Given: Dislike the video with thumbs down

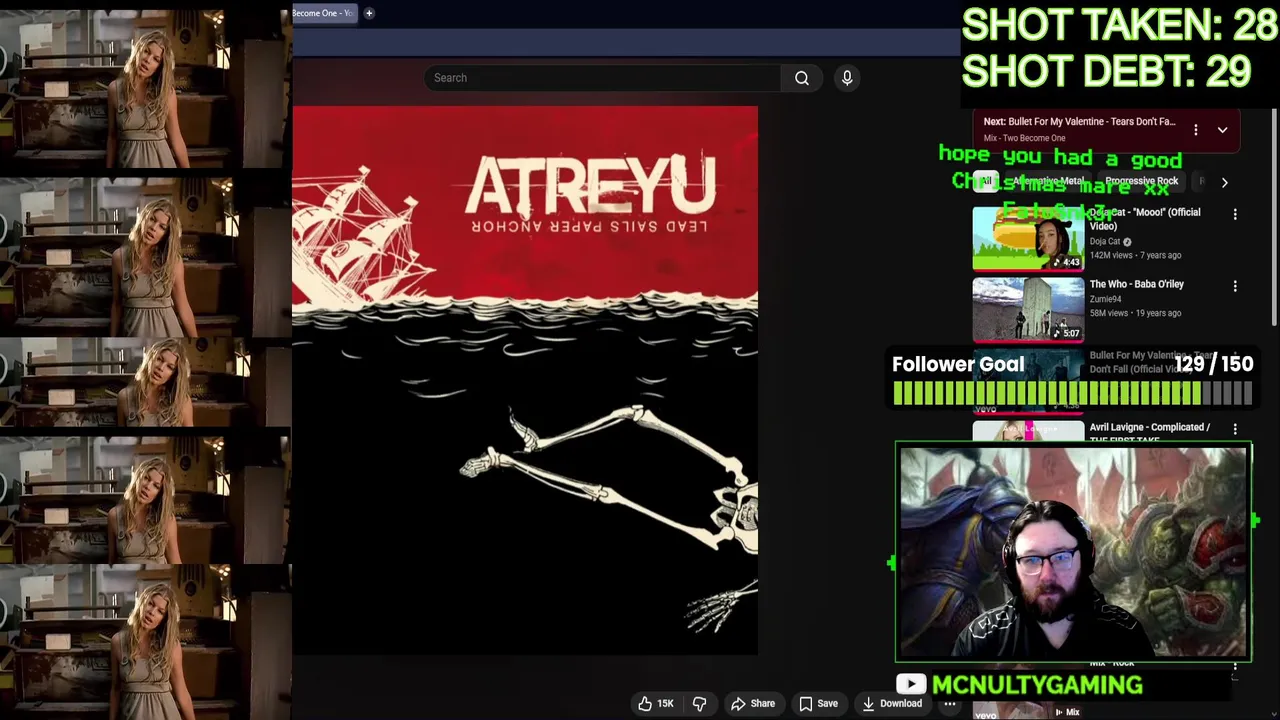Looking at the screenshot, I should [700, 703].
